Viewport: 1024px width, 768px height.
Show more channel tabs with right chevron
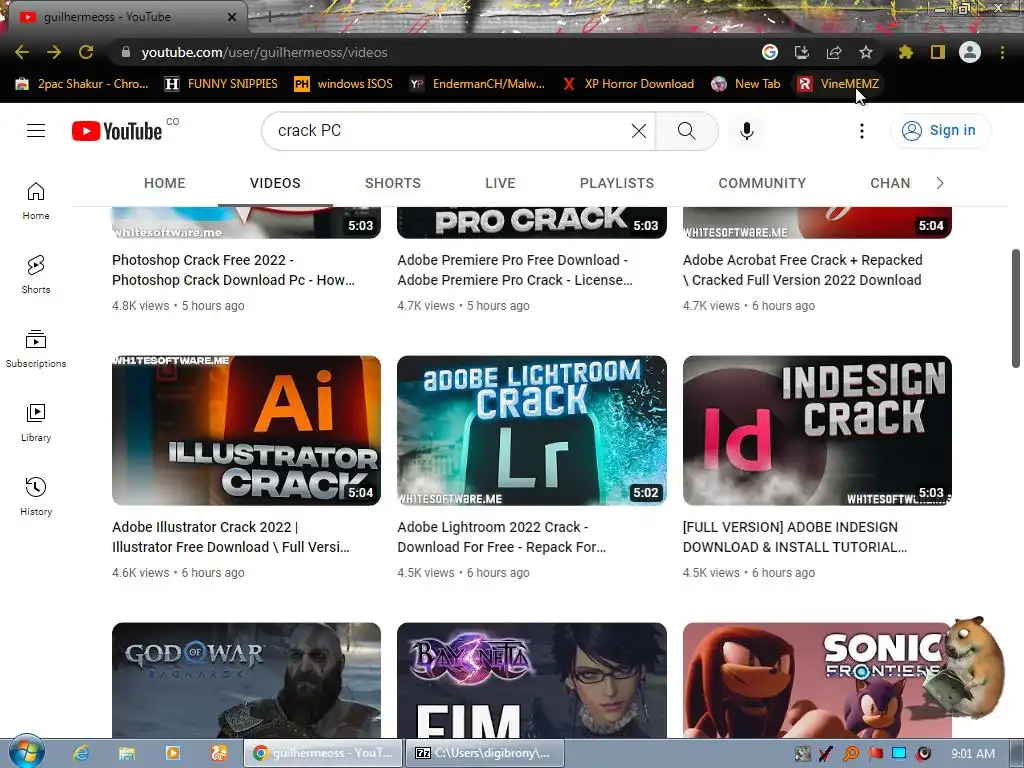(x=940, y=183)
